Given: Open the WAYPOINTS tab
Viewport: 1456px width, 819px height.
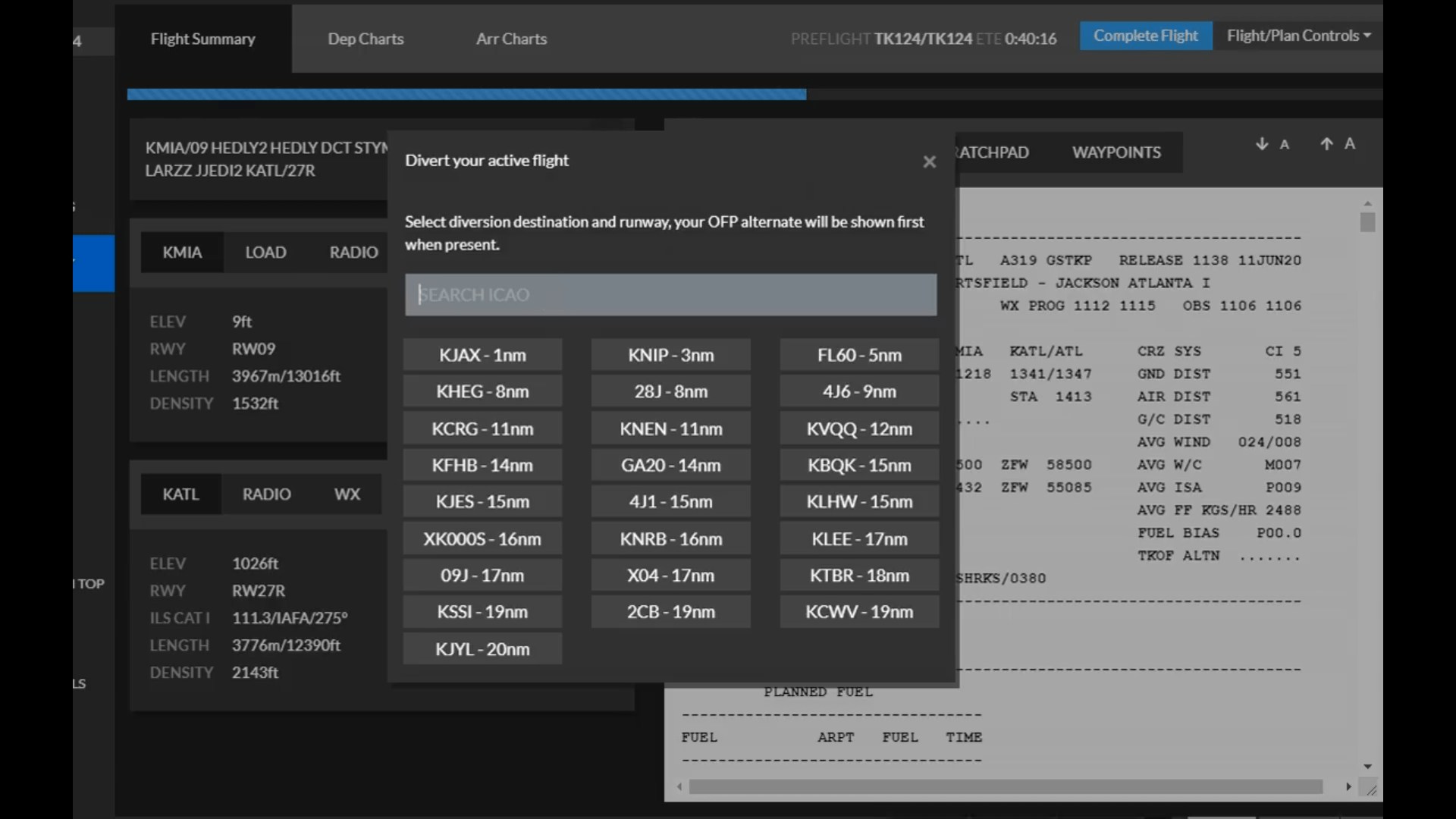Looking at the screenshot, I should click(x=1116, y=152).
